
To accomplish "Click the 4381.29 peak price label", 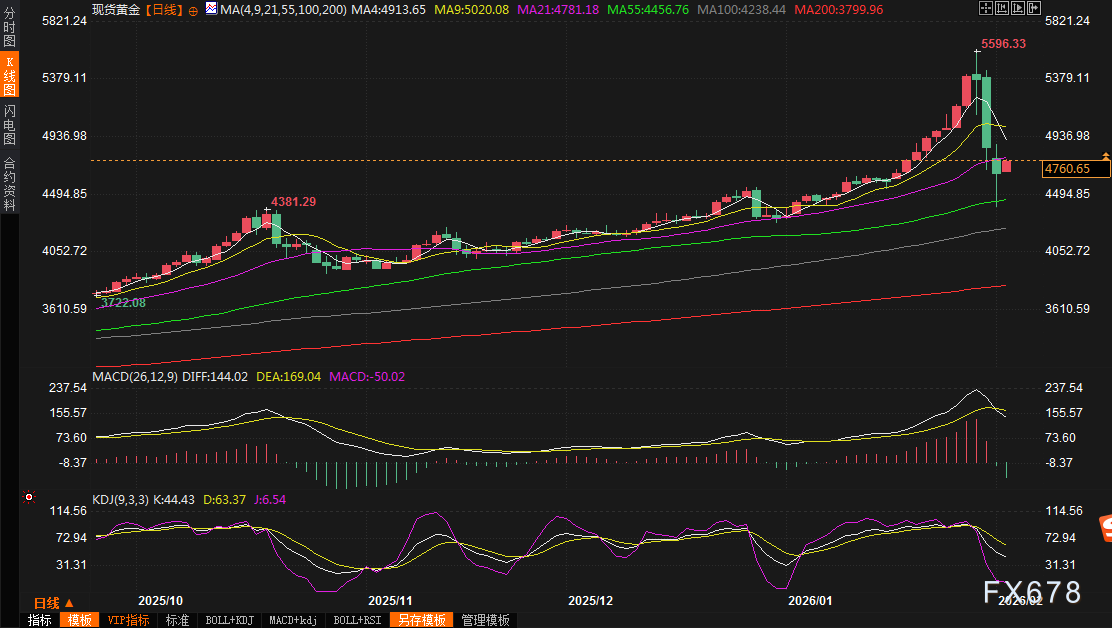I will tap(294, 202).
